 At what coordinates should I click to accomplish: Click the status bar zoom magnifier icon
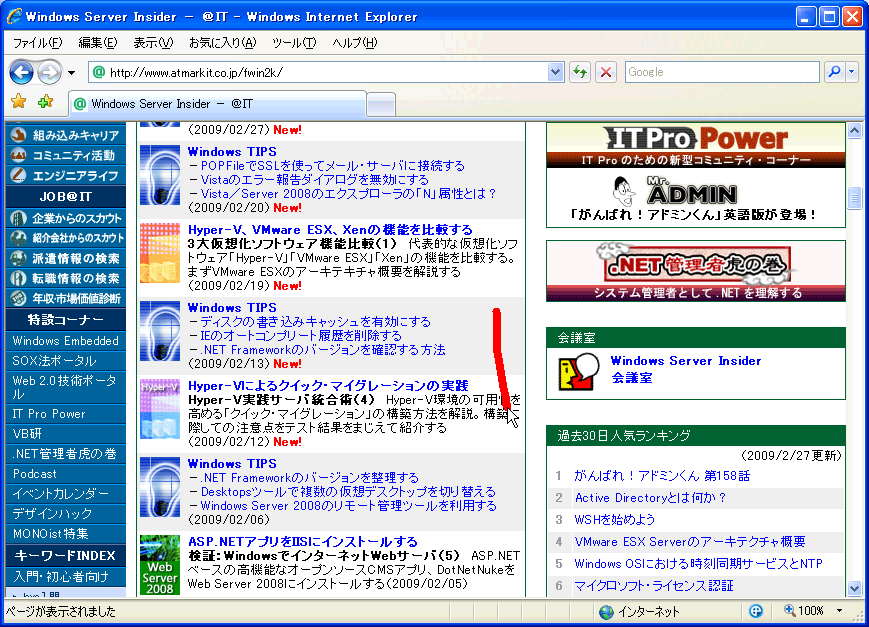pyautogui.click(x=789, y=610)
